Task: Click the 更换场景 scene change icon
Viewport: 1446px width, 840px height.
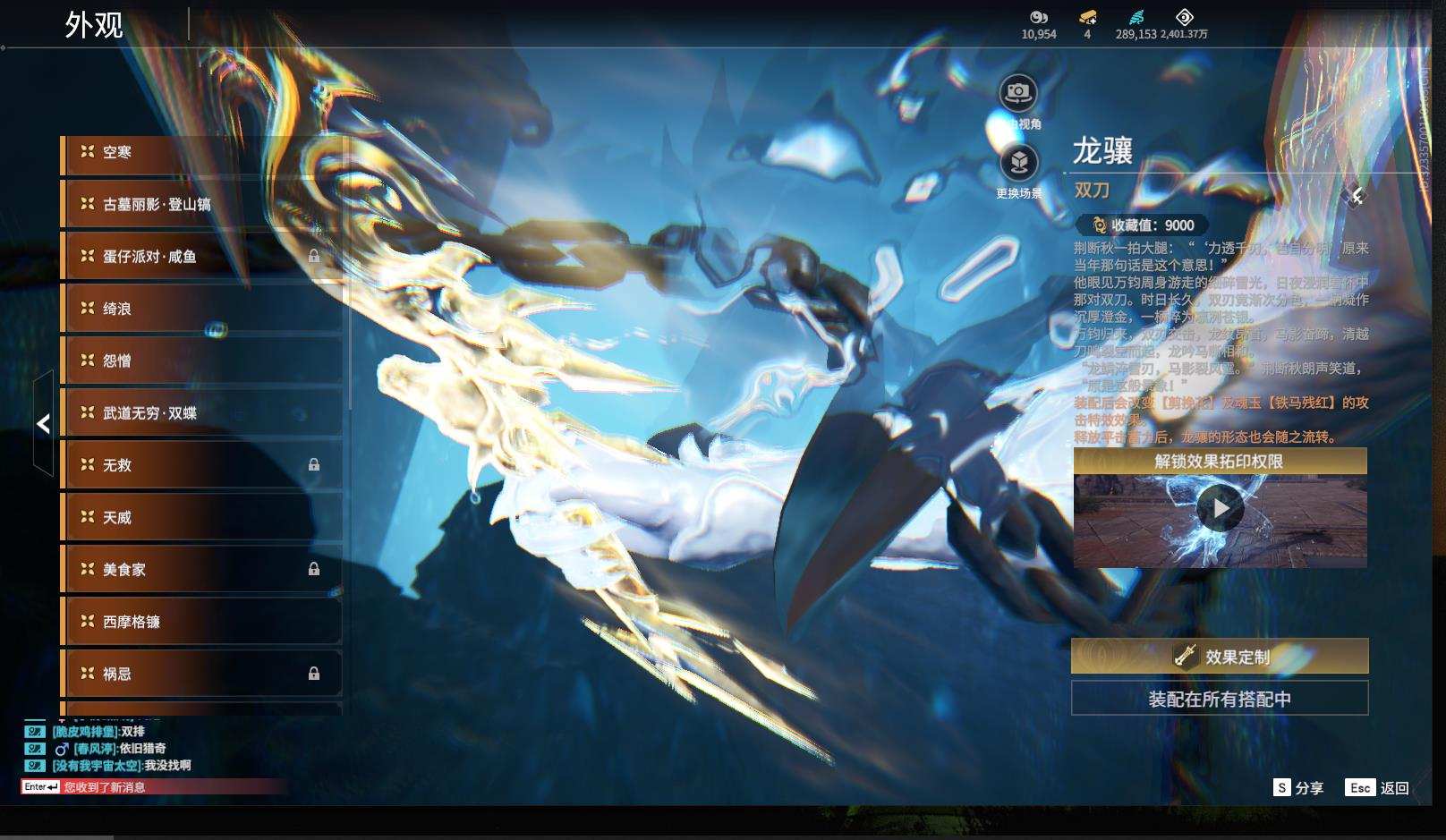Action: tap(1017, 163)
